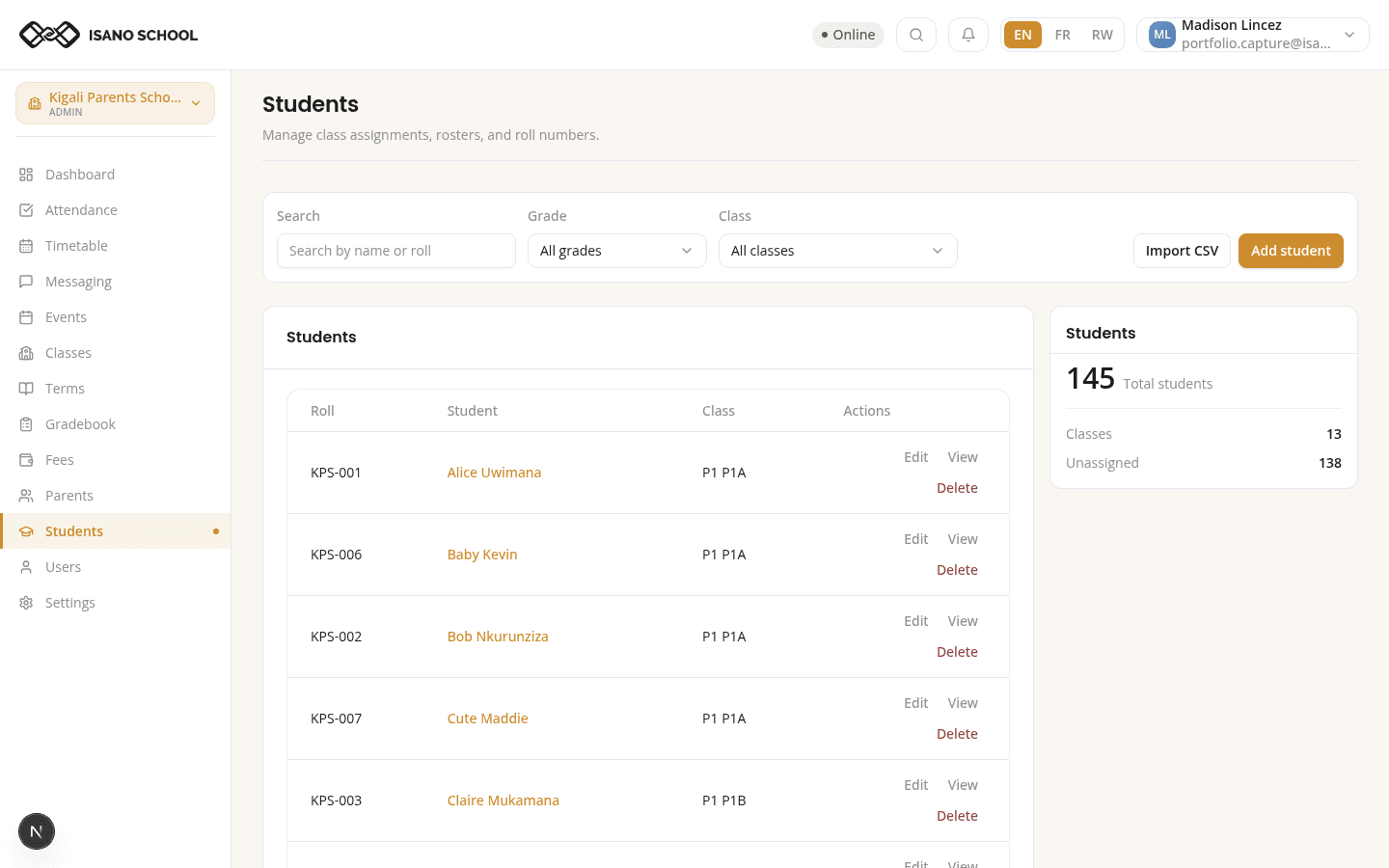
Task: Click roll number KPS-003
Action: [x=336, y=800]
